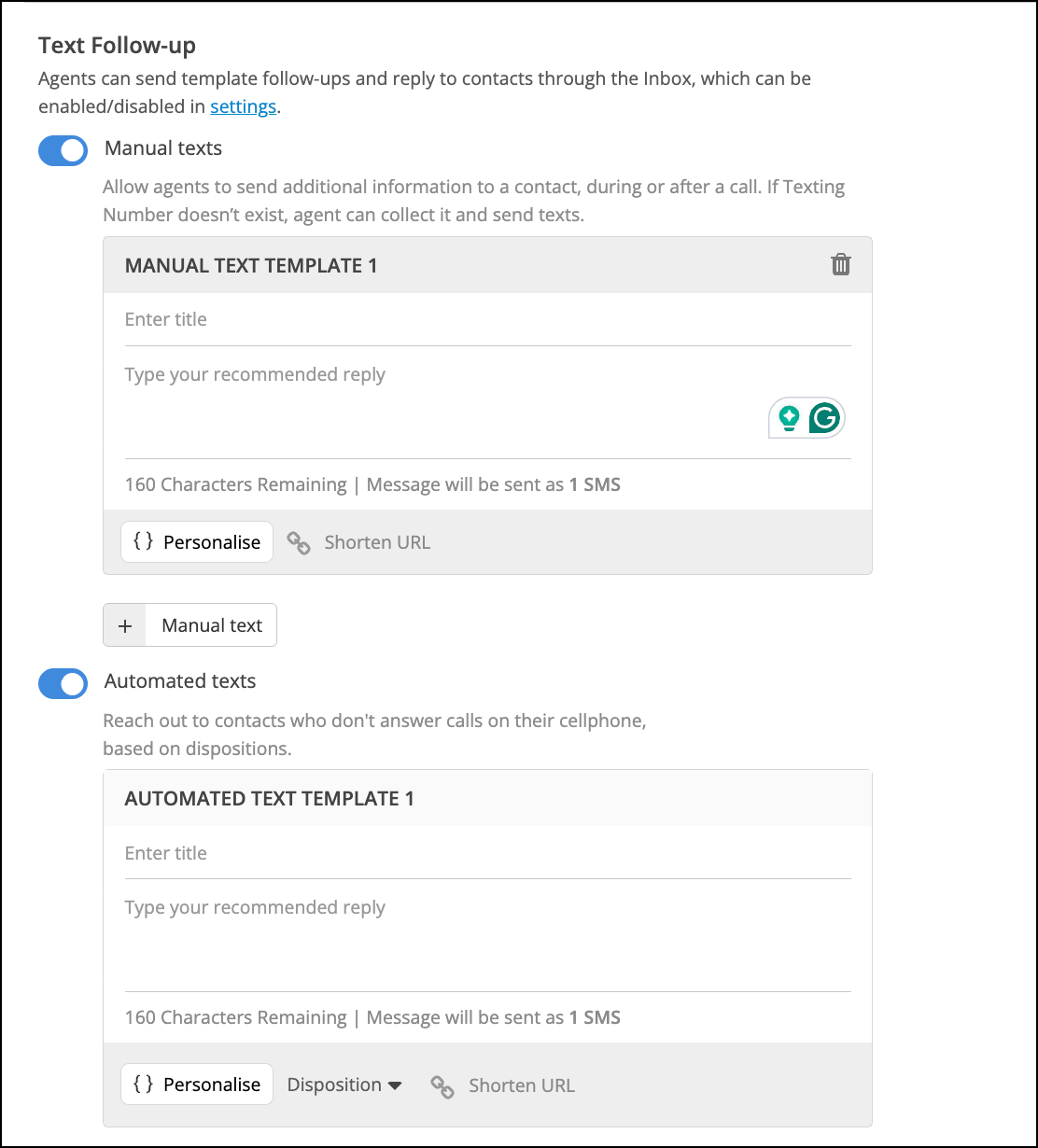Click the chain link icon in automated template
1038x1148 pixels.
coord(442,1085)
